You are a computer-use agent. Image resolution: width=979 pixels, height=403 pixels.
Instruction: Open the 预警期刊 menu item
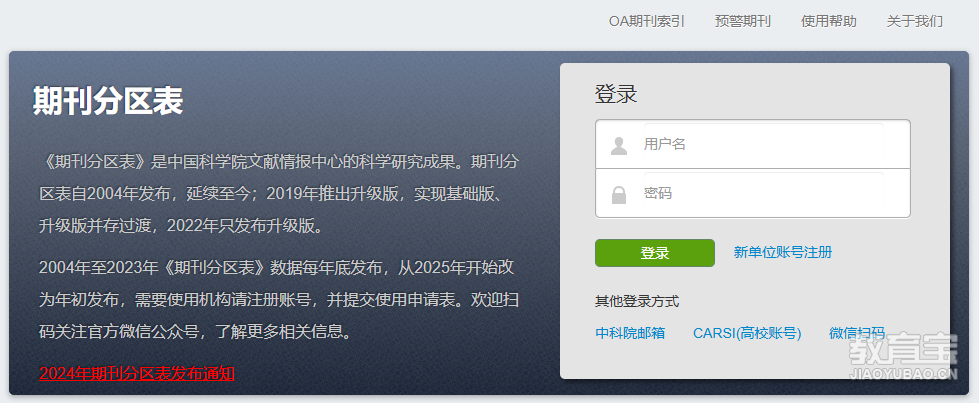point(743,21)
